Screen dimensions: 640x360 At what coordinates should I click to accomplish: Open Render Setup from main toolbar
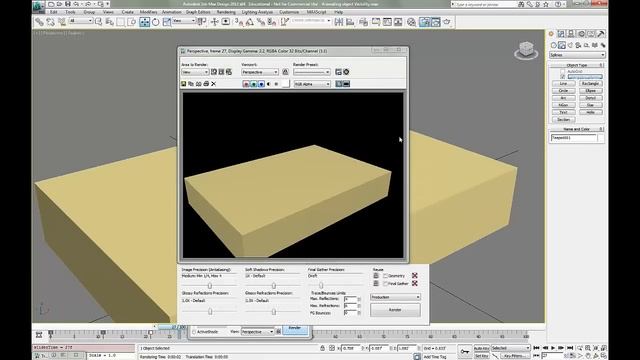424,22
